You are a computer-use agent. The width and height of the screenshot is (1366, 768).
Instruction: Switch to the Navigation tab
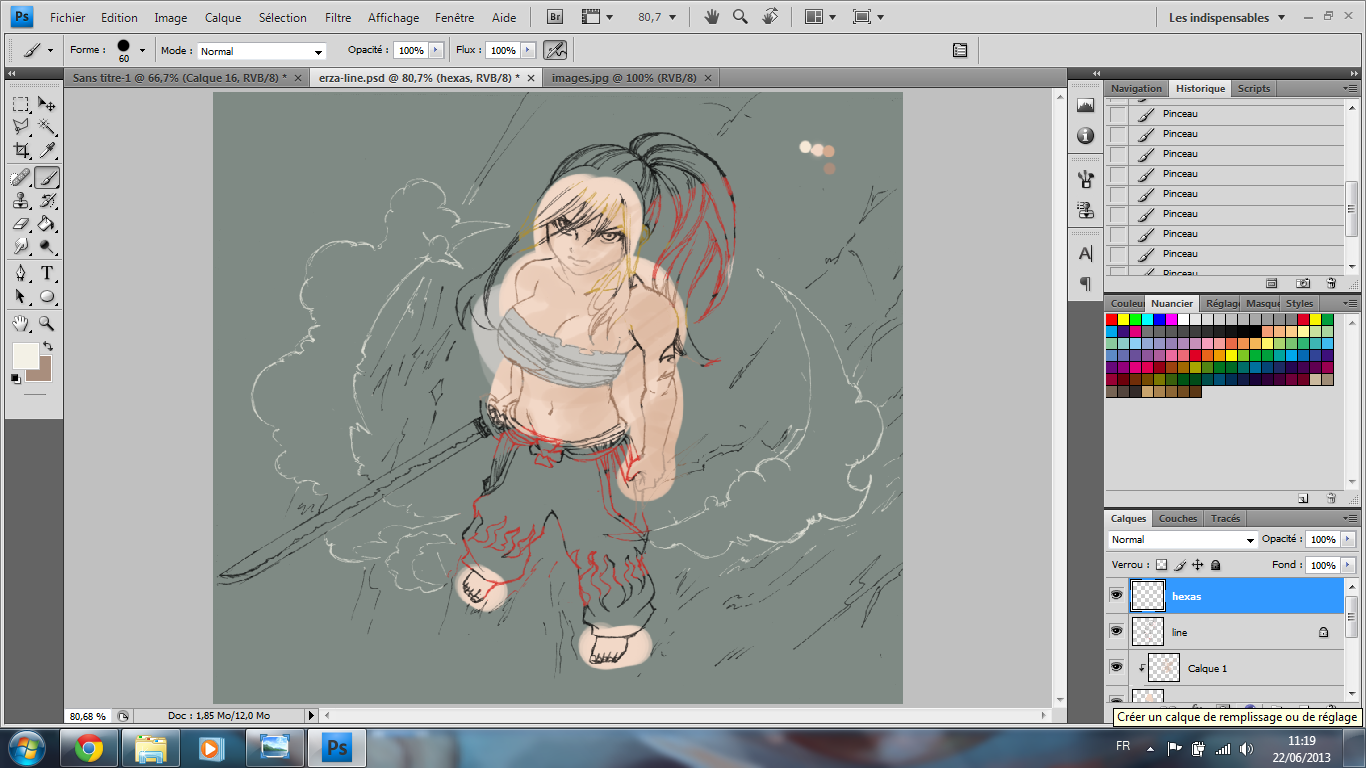(1136, 89)
